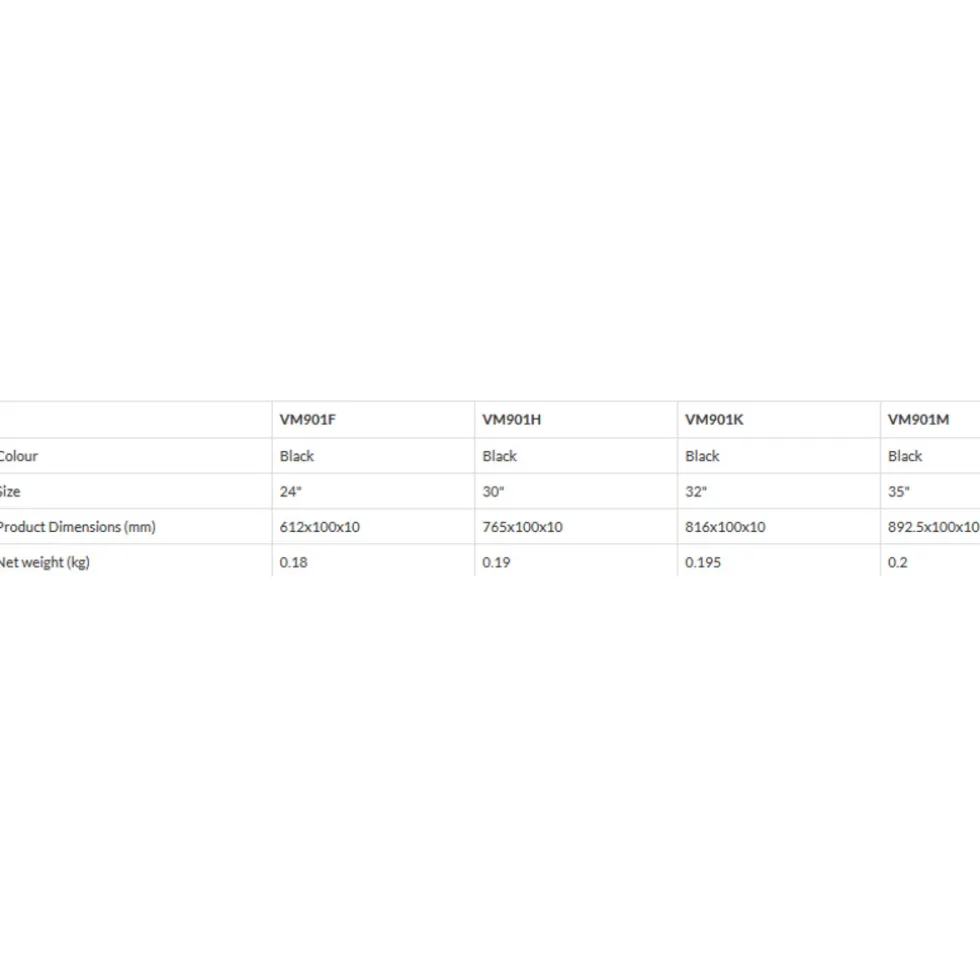Select the Product Dimensions (mm) row label
The height and width of the screenshot is (980, 980).
78,527
